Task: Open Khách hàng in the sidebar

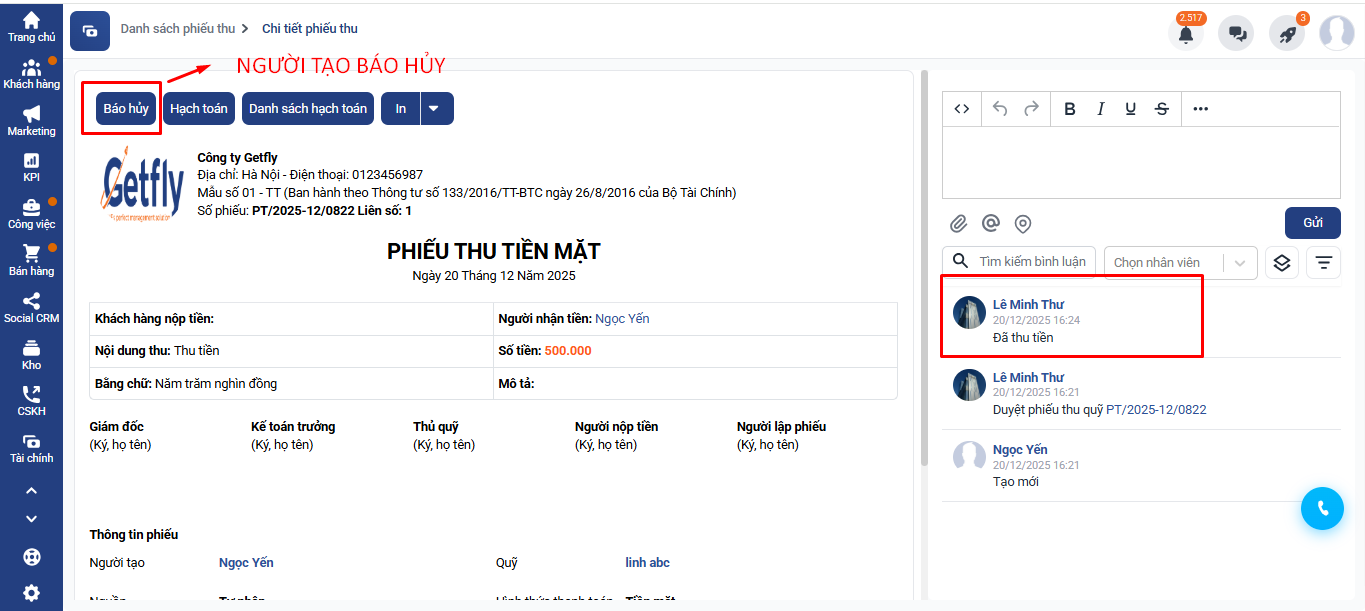Action: pos(31,74)
